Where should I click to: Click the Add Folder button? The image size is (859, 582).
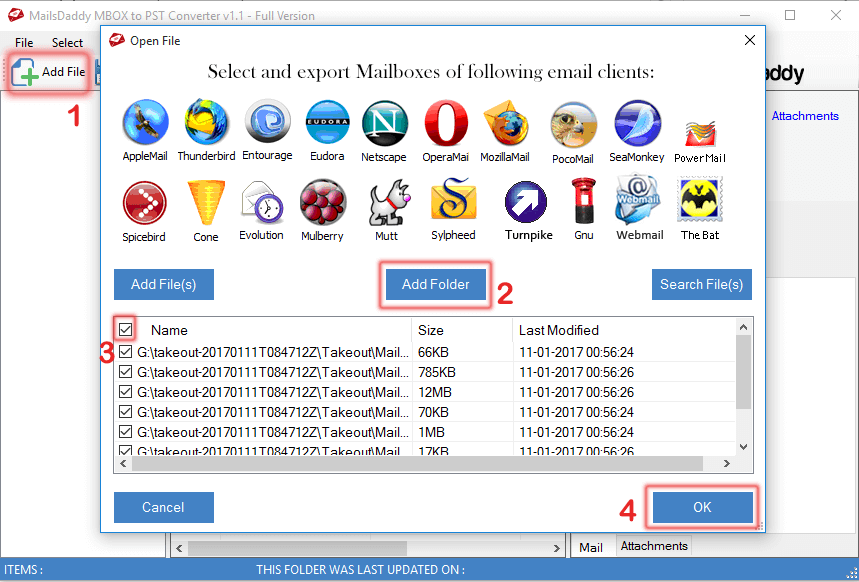point(436,284)
